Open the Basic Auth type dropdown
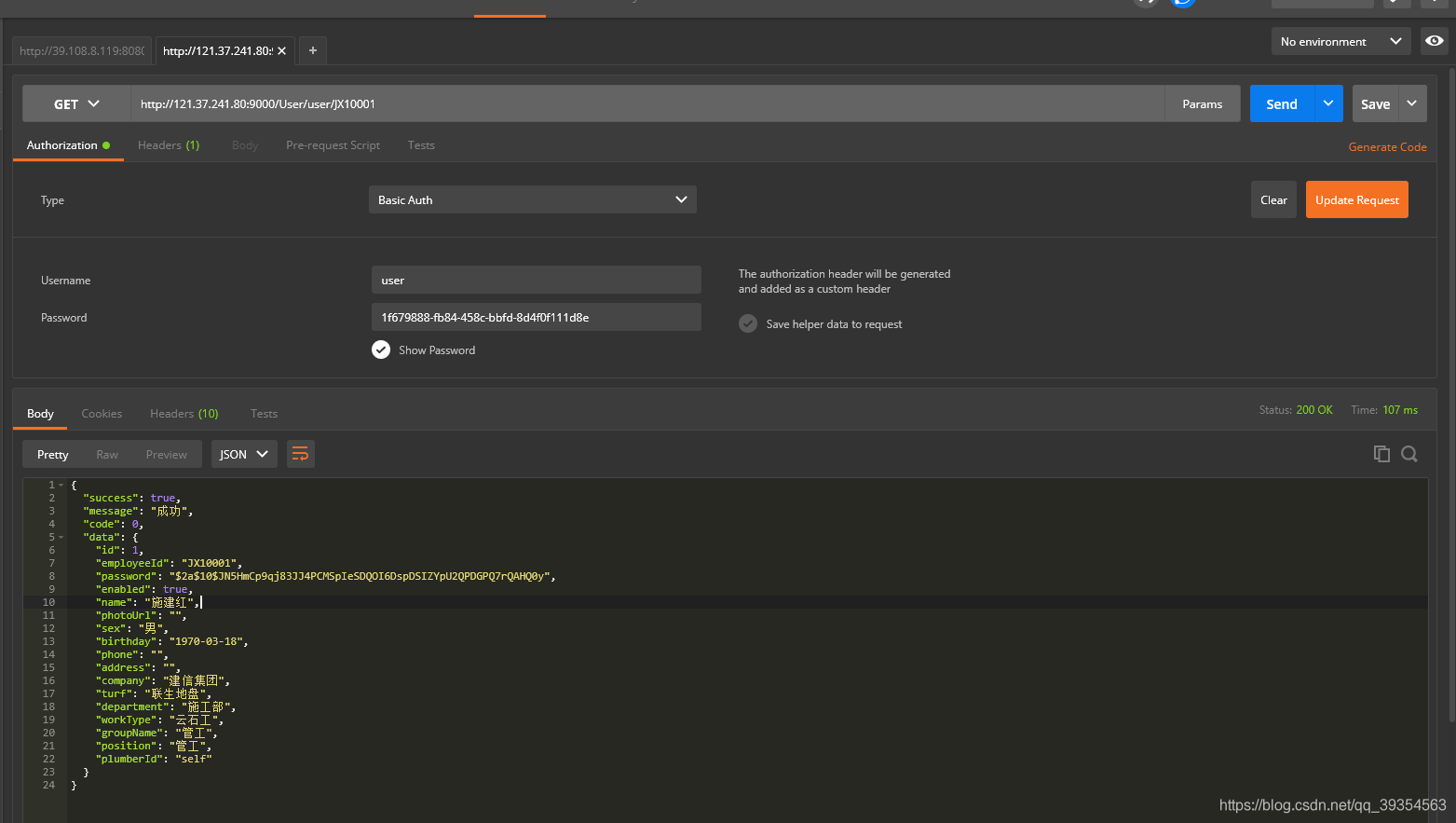The image size is (1456, 823). pos(533,199)
